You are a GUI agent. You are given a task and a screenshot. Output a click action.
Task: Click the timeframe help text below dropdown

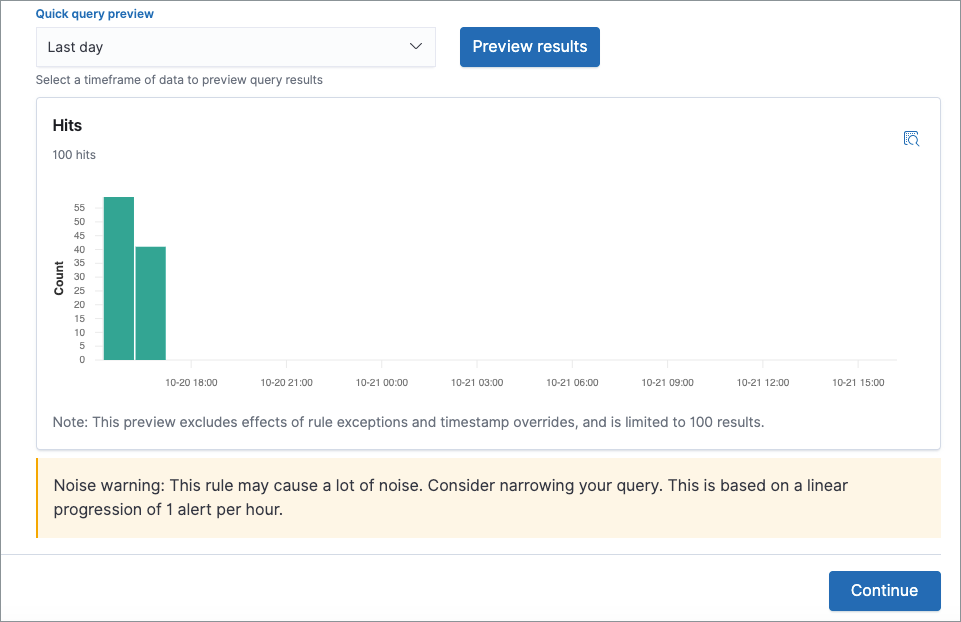179,80
